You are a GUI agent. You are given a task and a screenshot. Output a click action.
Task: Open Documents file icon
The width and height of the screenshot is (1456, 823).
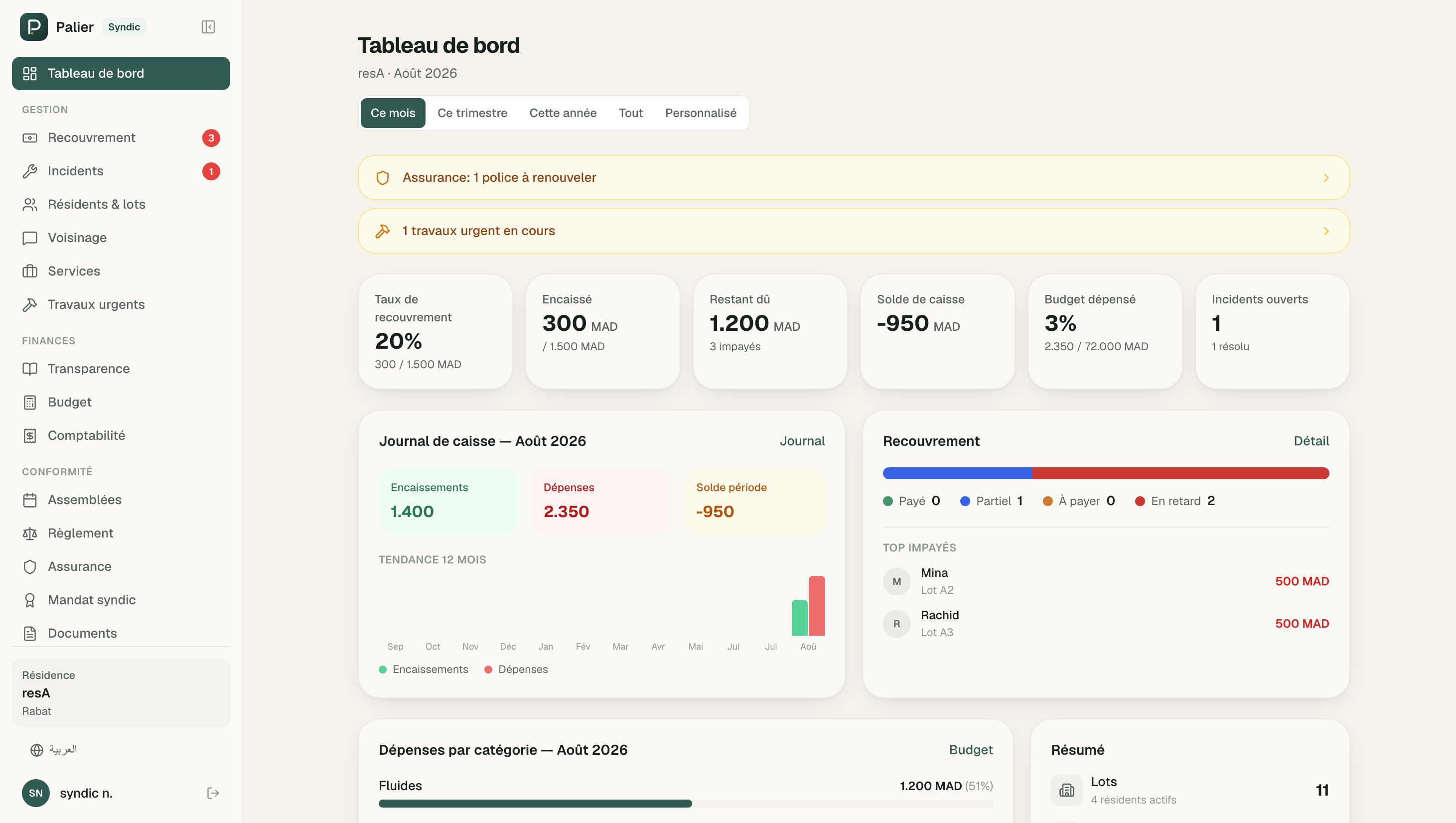coord(30,634)
